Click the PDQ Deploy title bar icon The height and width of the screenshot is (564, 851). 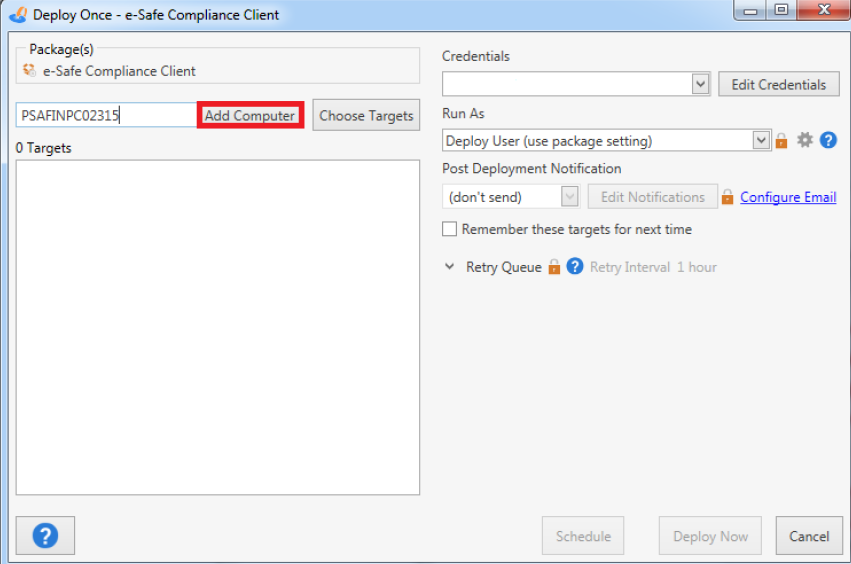(18, 15)
